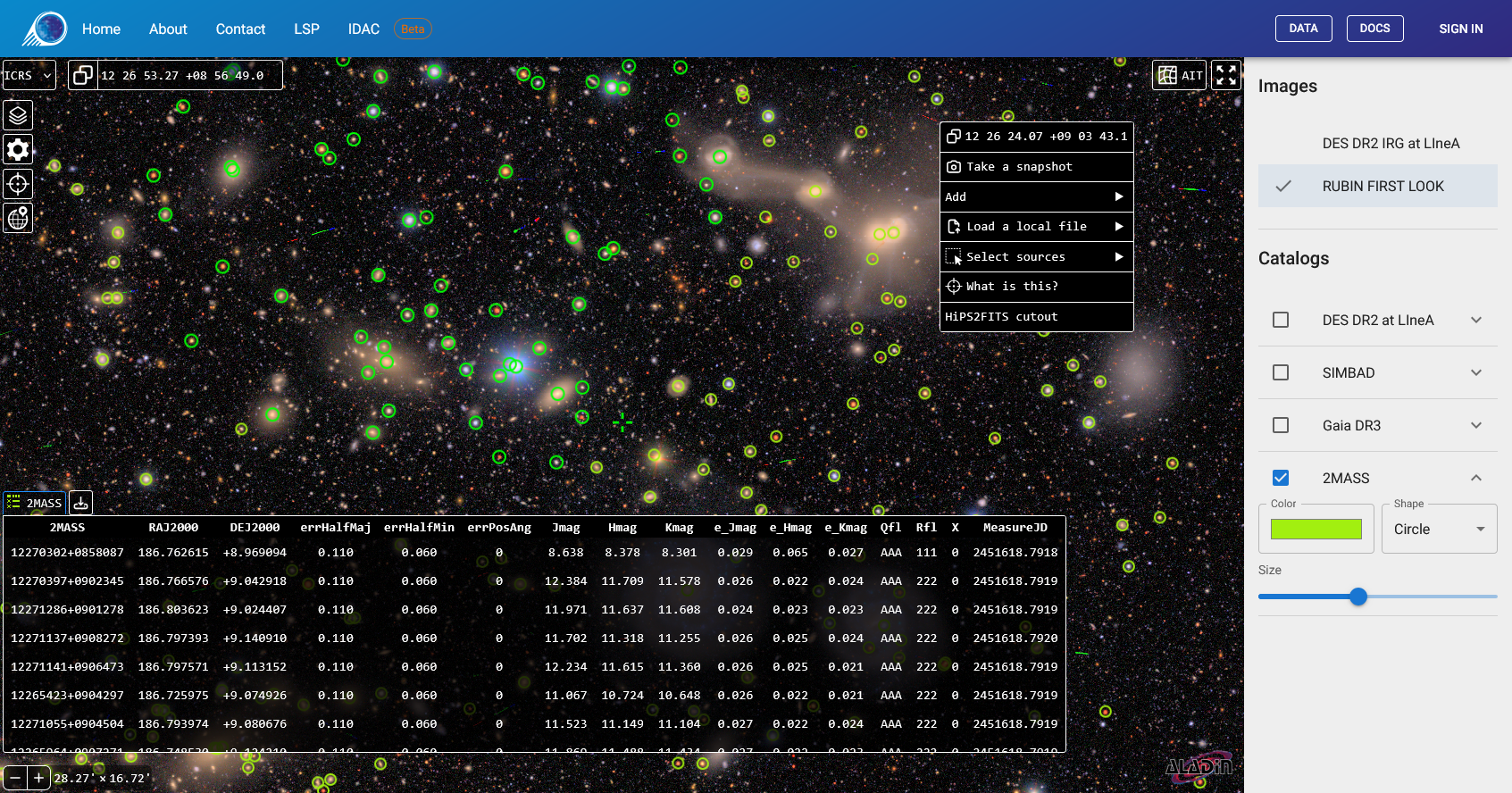Select table row 12271055+0904504
The height and width of the screenshot is (793, 1512).
point(534,724)
